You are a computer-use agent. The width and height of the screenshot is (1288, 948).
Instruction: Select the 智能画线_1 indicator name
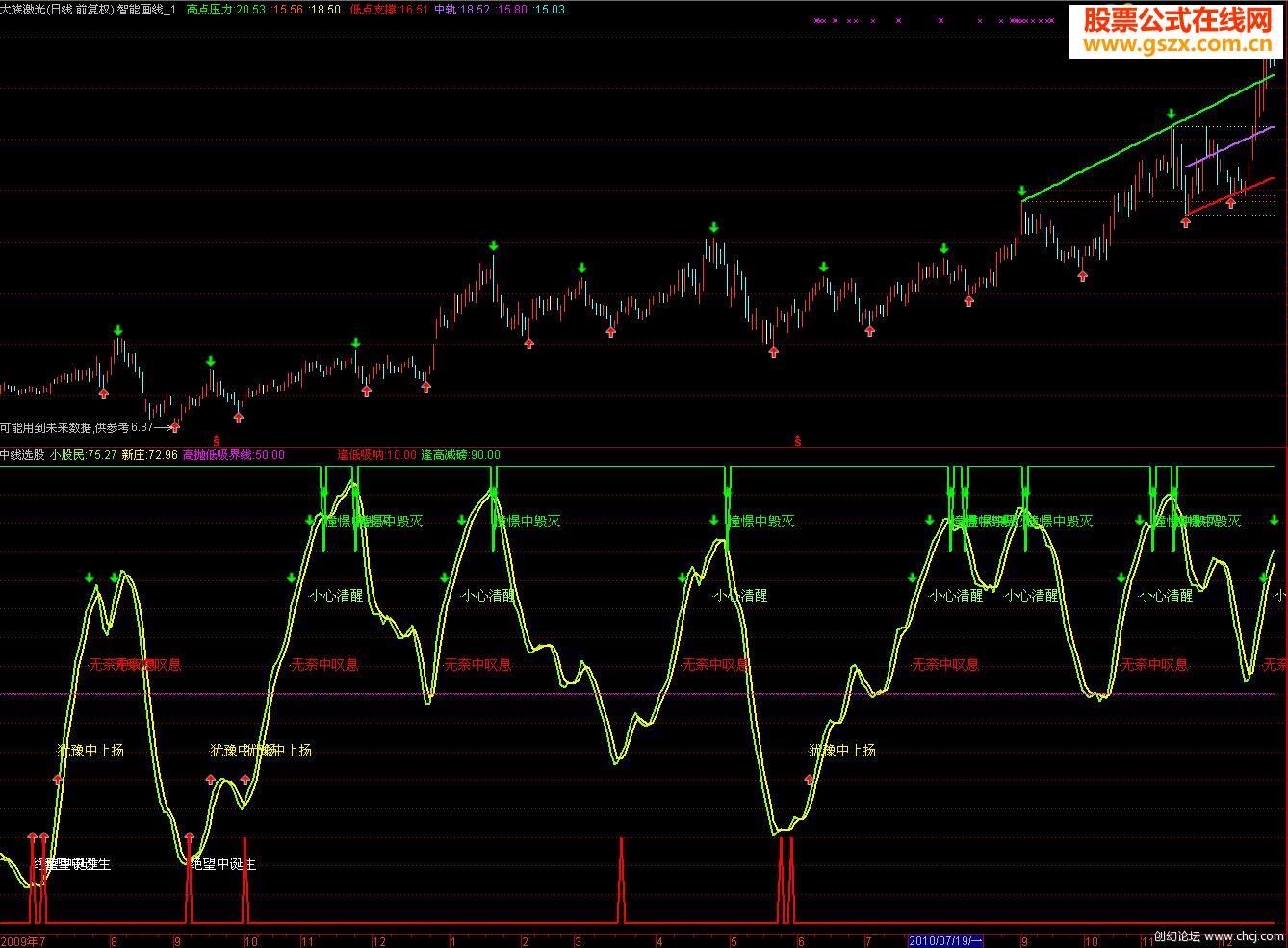[146, 9]
